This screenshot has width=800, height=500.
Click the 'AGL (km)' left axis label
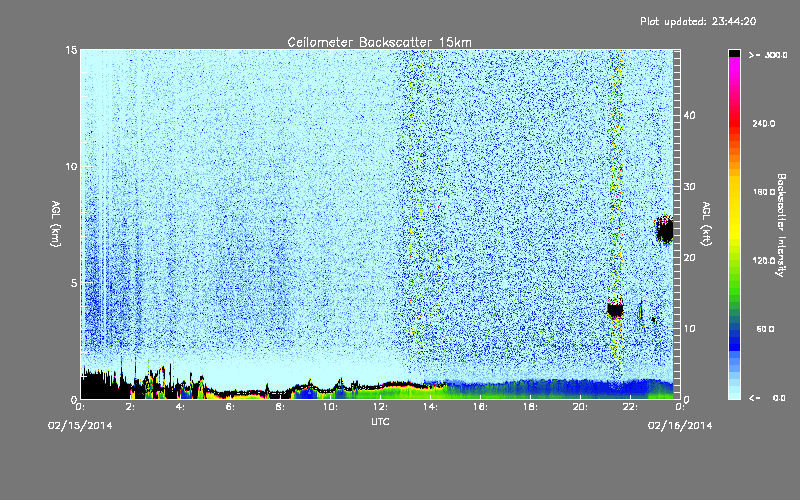tap(56, 224)
